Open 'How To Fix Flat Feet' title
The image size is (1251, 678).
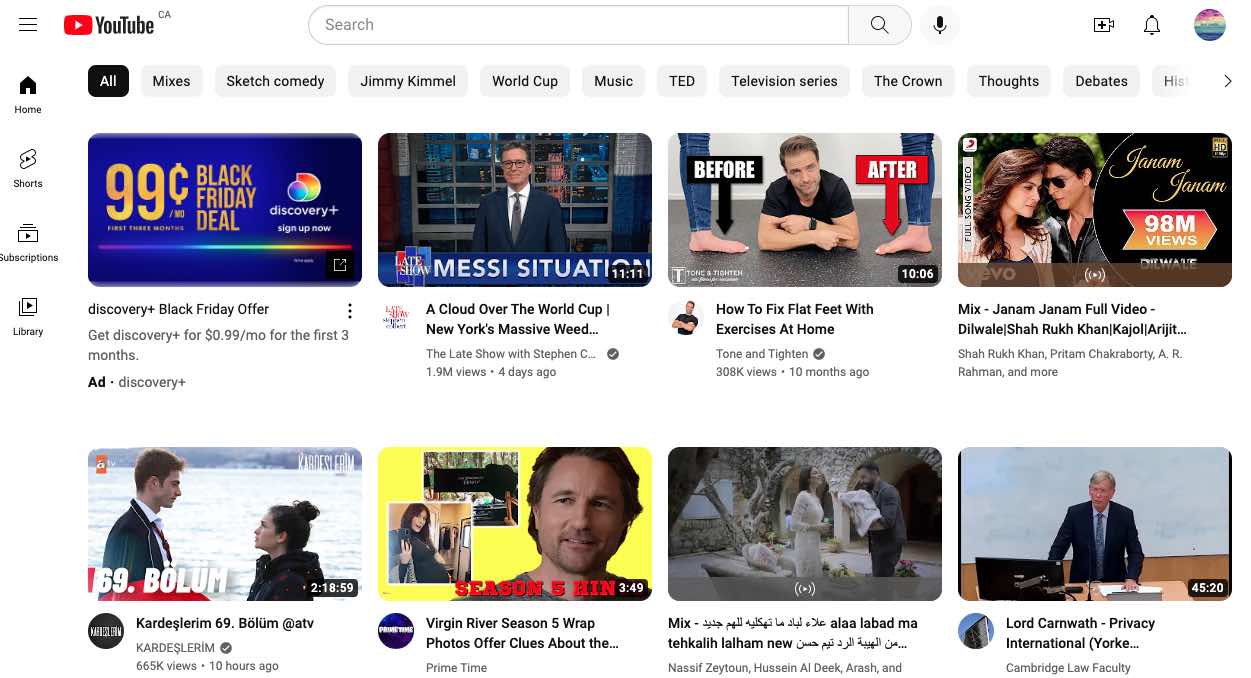point(794,319)
